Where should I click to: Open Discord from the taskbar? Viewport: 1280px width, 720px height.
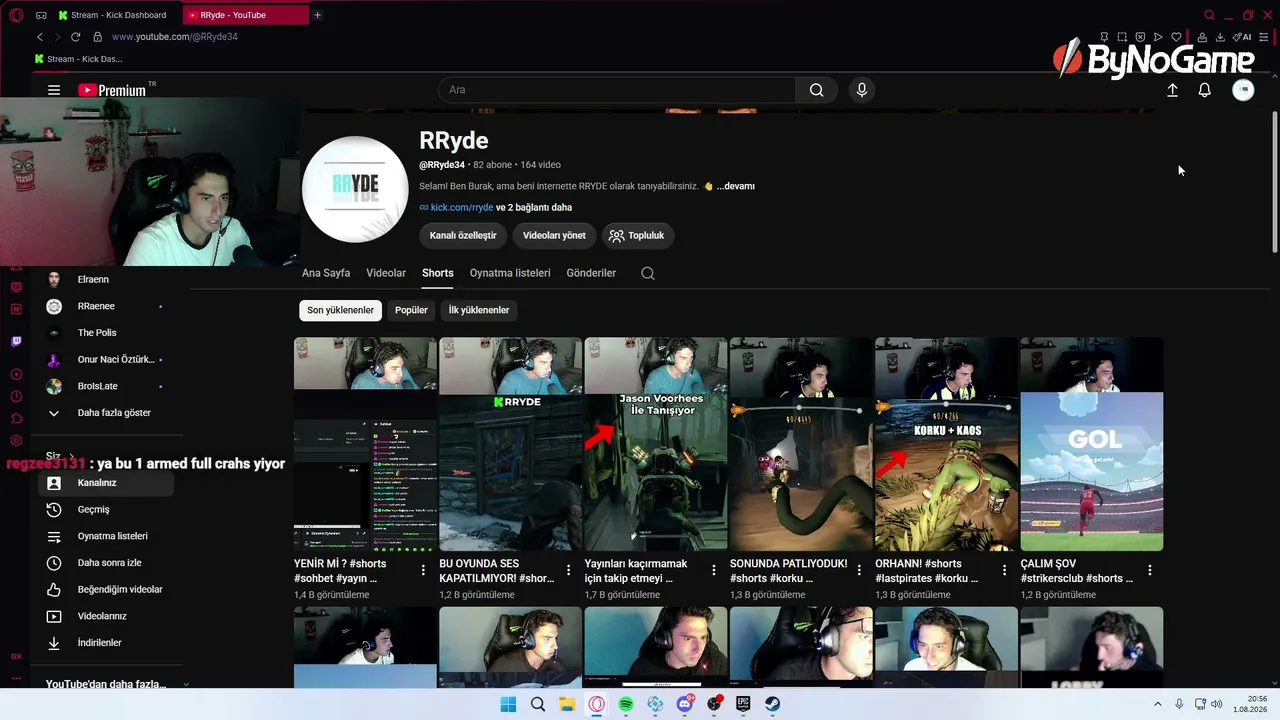click(x=685, y=704)
